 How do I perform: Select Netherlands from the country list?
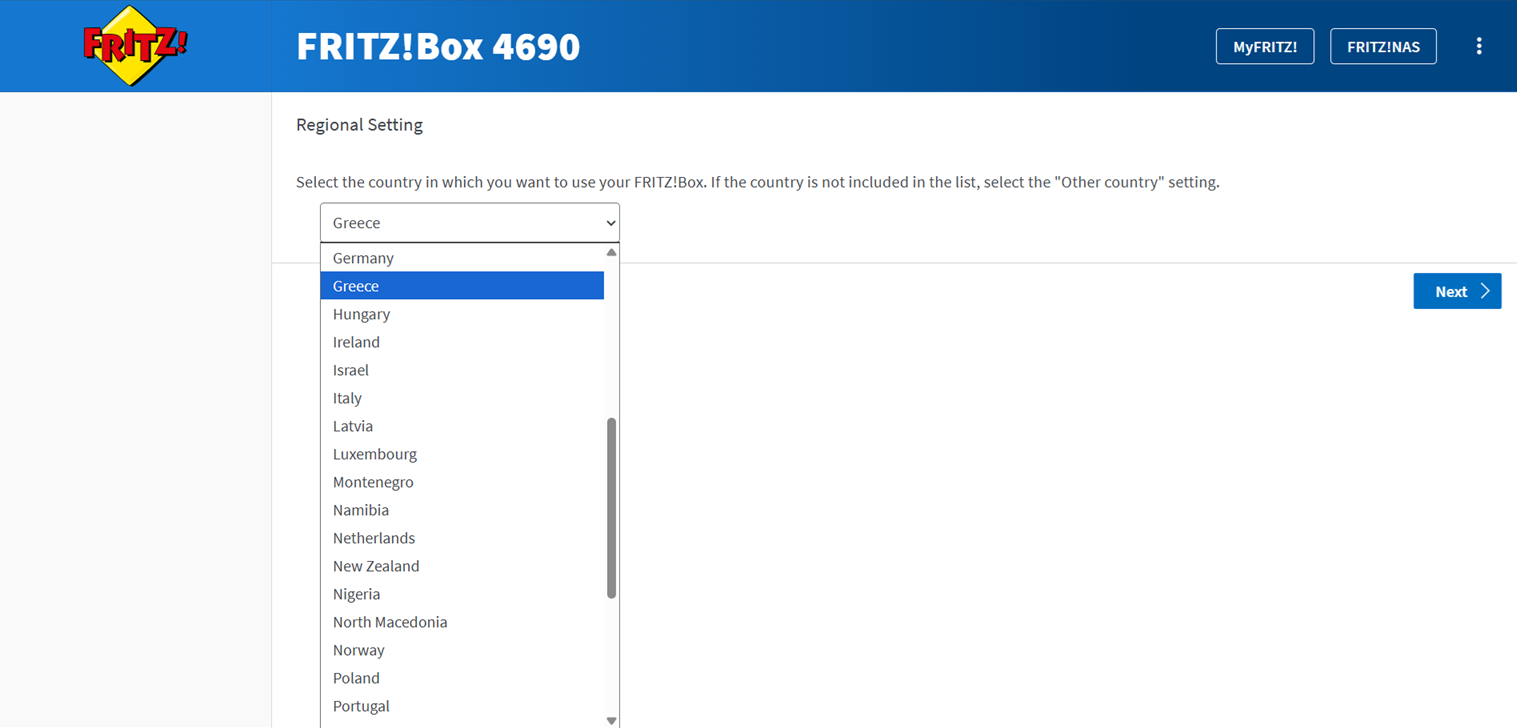(x=462, y=538)
